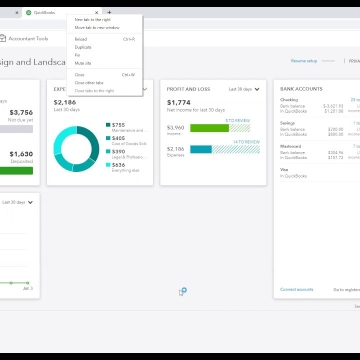
Task: Click the green Income bar in Profit and Loss
Action: pos(209,128)
